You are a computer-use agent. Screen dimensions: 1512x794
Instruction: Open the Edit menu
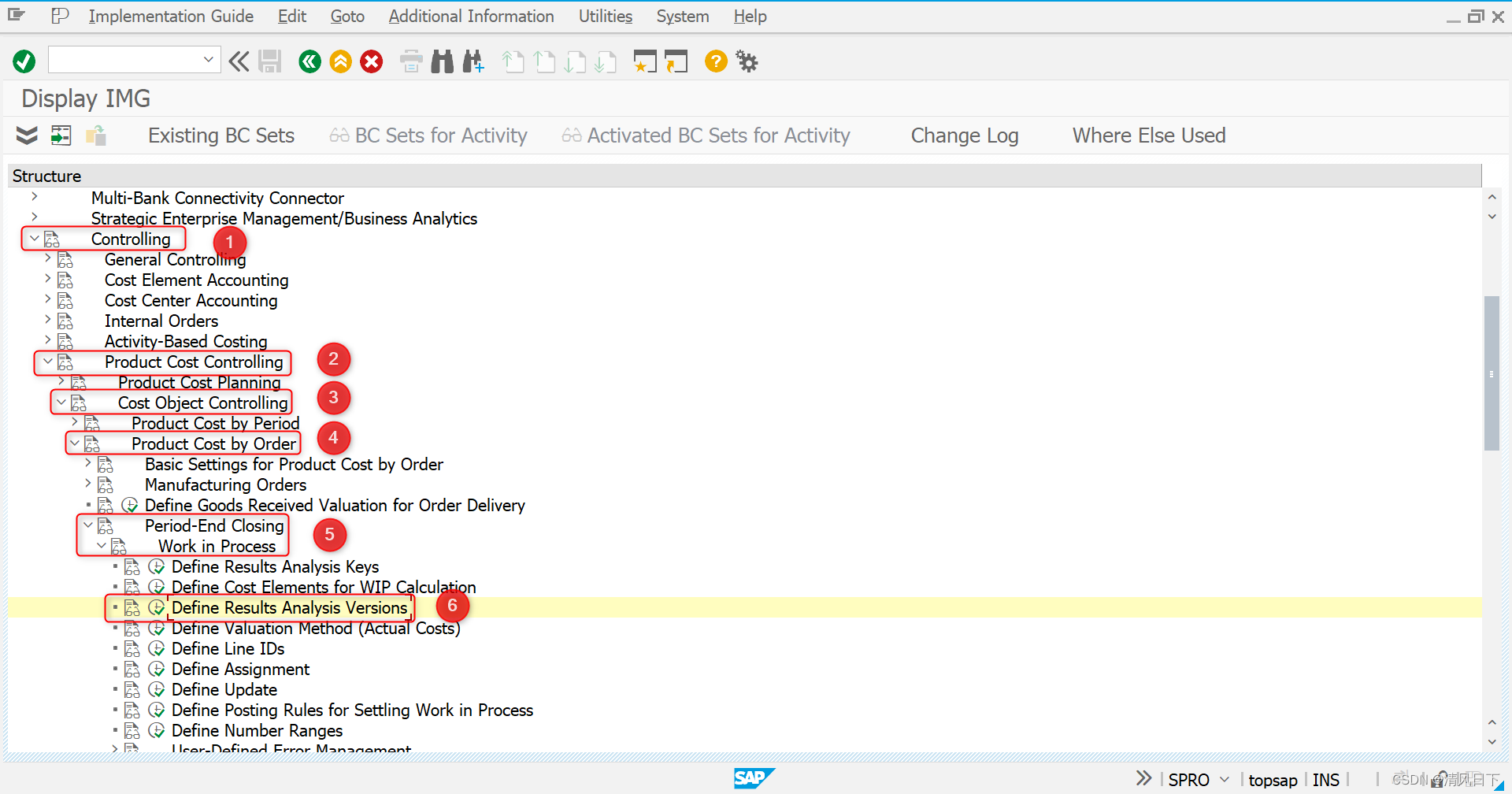point(292,16)
